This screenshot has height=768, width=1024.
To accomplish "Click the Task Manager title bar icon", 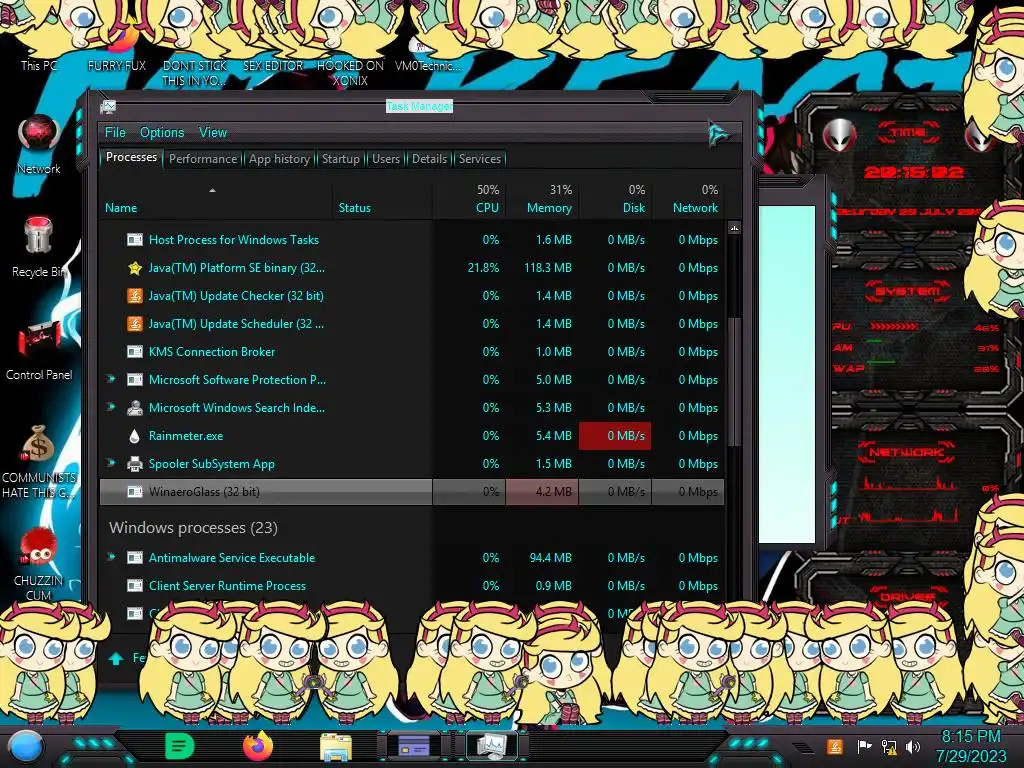I will click(x=108, y=107).
